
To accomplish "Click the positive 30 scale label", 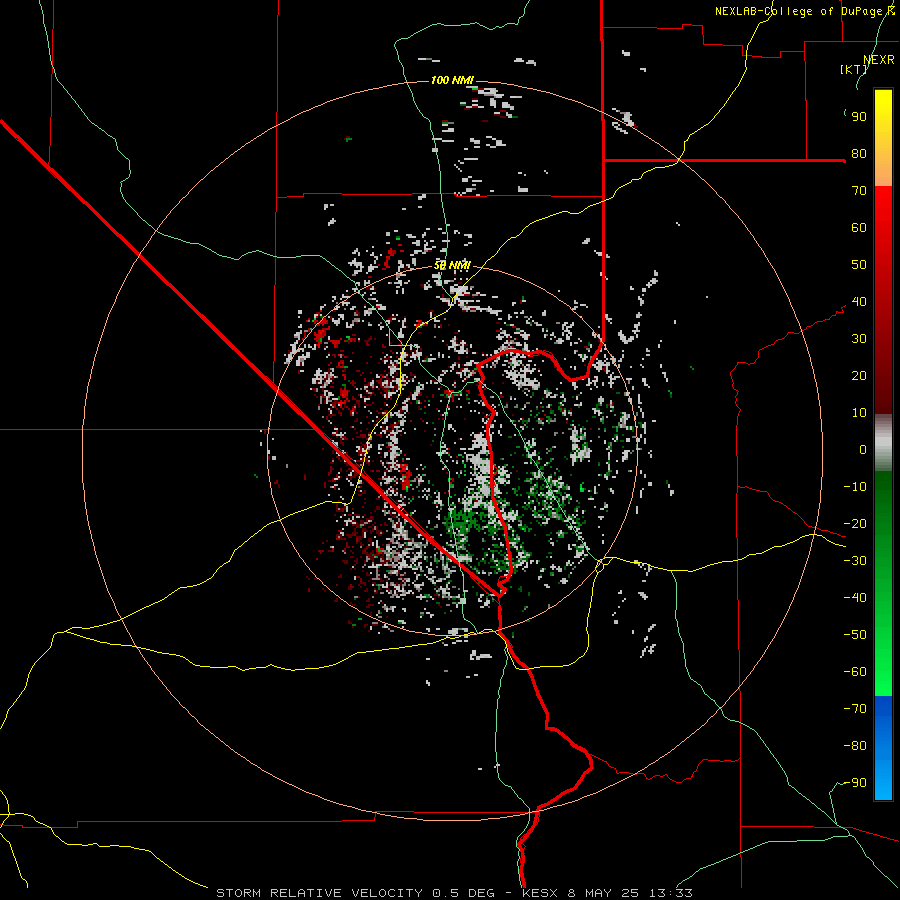I will (859, 339).
